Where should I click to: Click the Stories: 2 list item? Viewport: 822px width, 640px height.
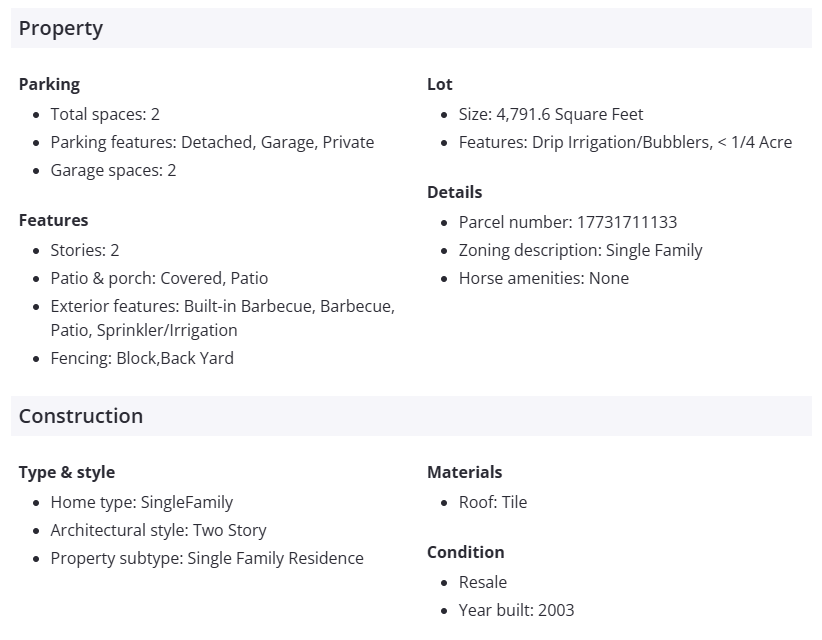click(x=85, y=250)
